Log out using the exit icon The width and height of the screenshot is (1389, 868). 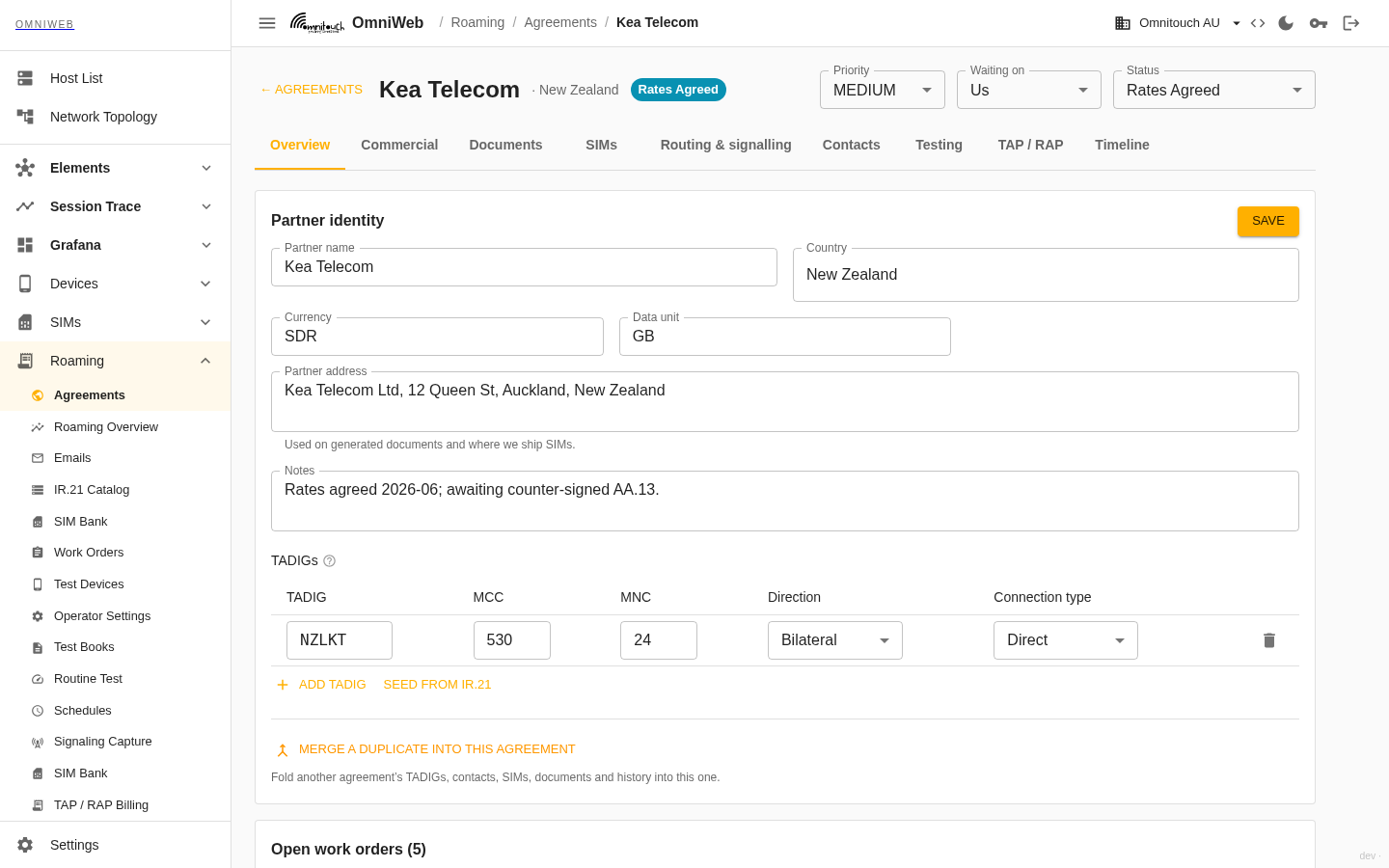click(x=1351, y=23)
